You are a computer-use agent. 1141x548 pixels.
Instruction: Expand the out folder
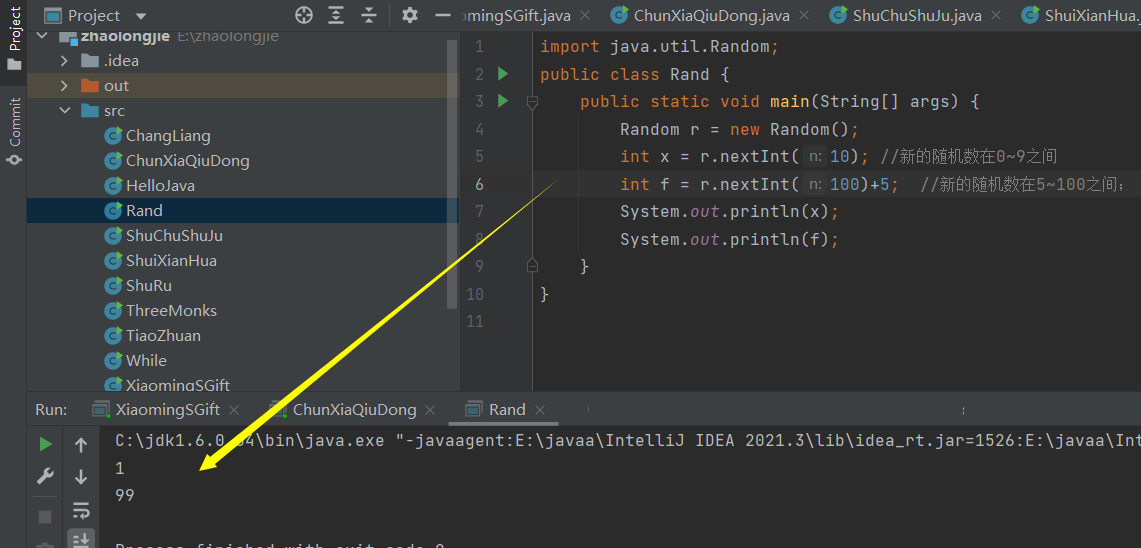coord(64,86)
